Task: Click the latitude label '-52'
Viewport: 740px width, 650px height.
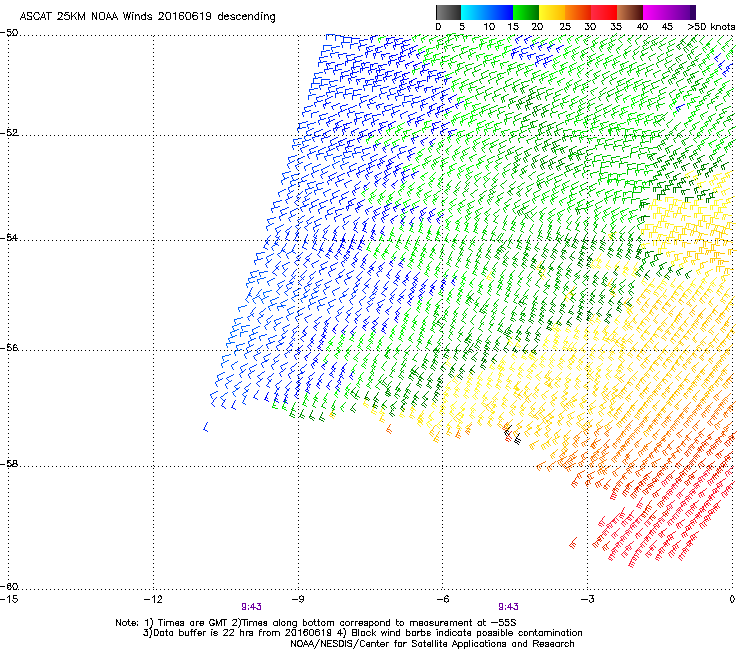Action: pyautogui.click(x=9, y=133)
